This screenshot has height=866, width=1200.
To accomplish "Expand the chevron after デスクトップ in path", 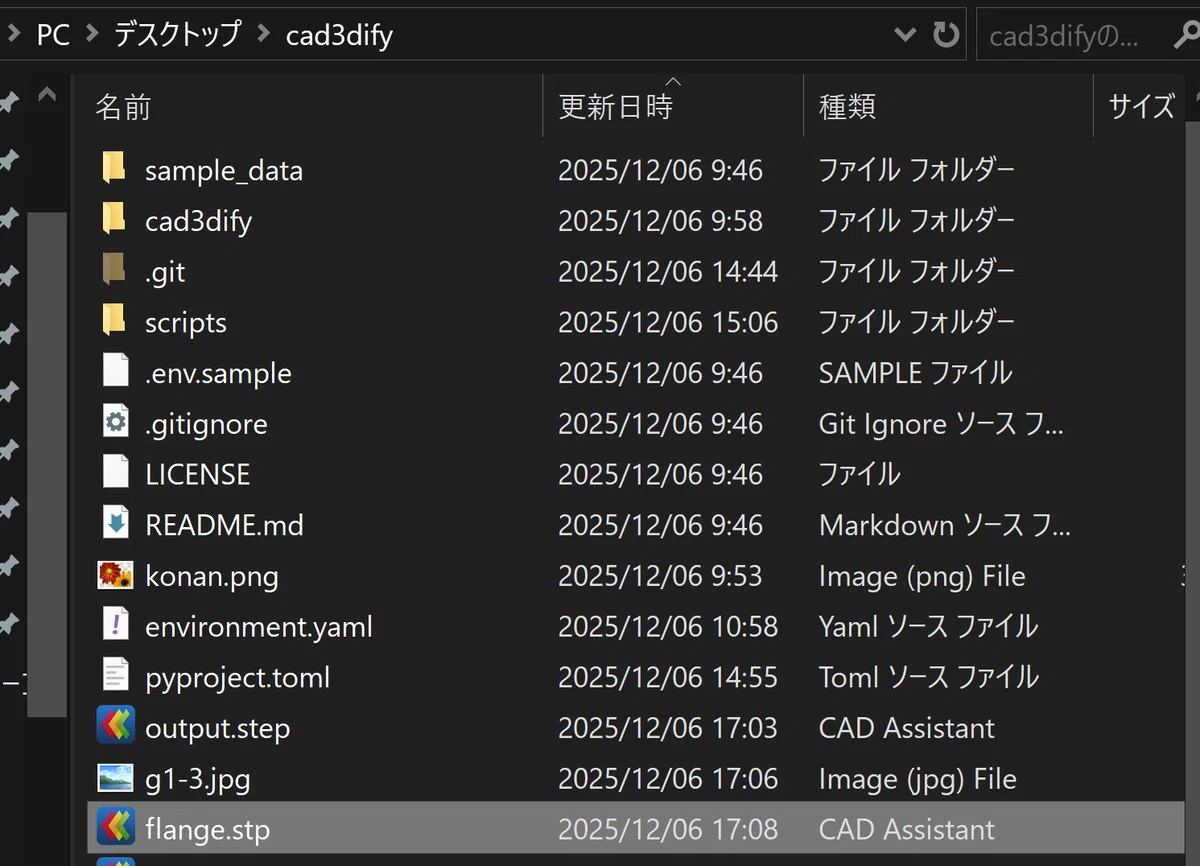I will coord(264,35).
